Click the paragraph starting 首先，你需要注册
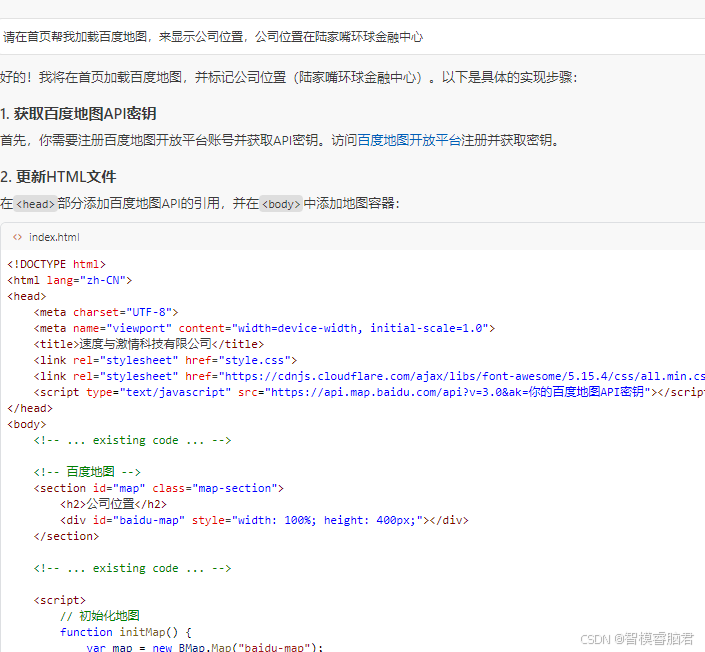 (281, 140)
